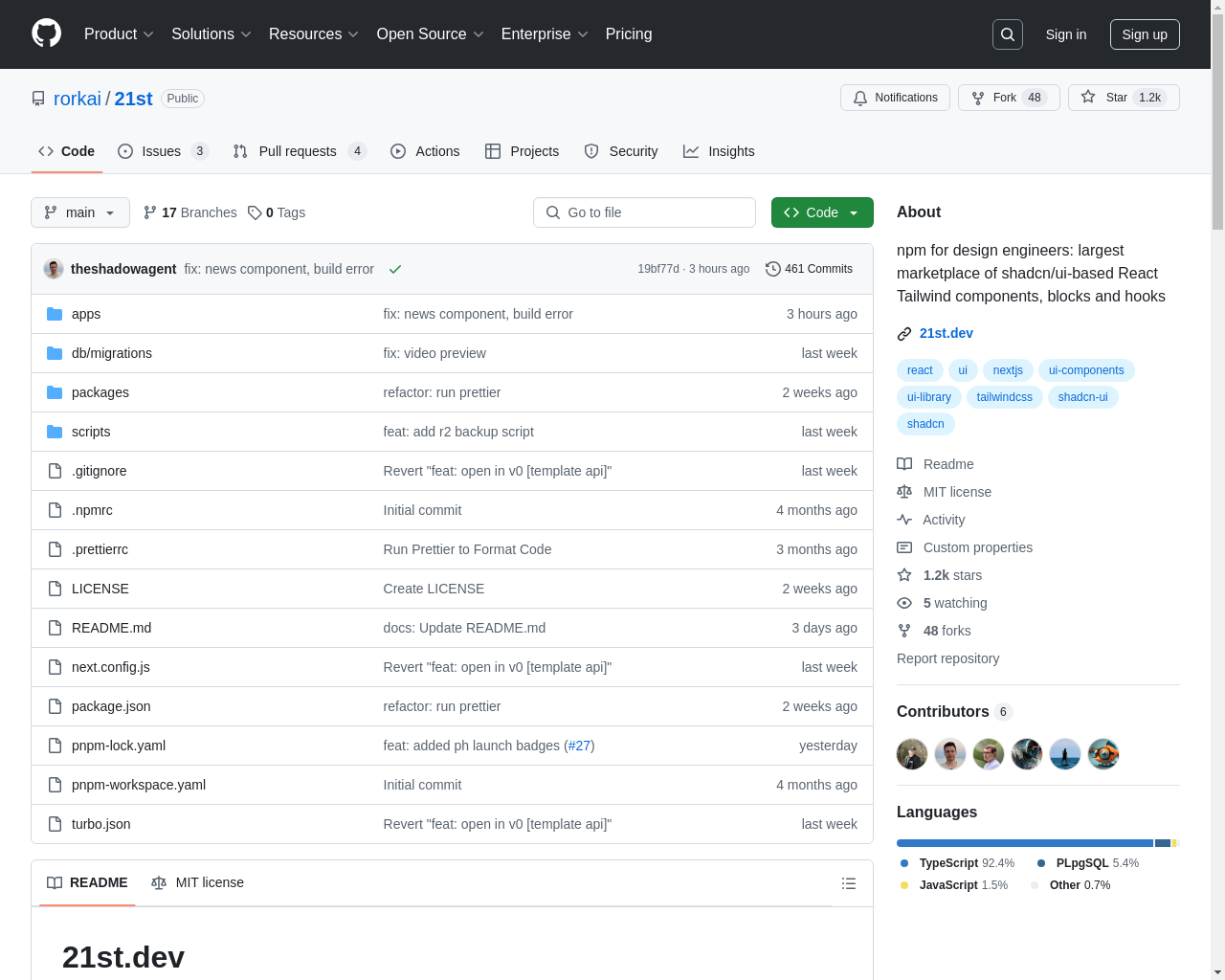Click the file icon next to .gitignore
1225x980 pixels.
pos(55,471)
